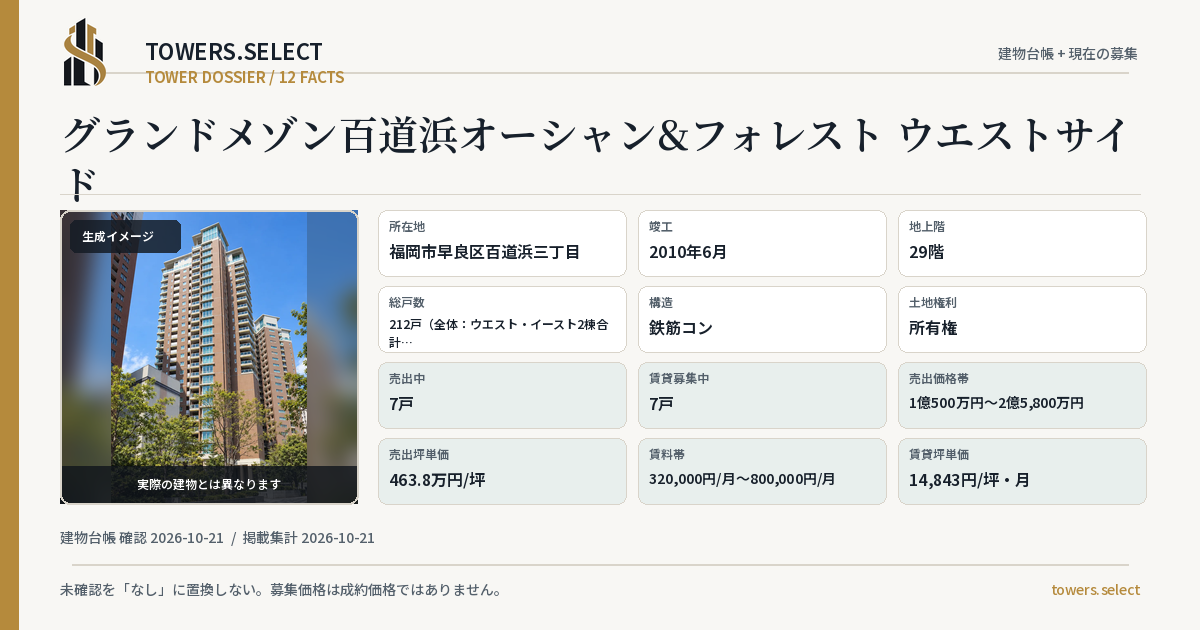Click the 賃貸坪単価 14,843円 card
This screenshot has height=630, width=1200.
tap(1022, 471)
